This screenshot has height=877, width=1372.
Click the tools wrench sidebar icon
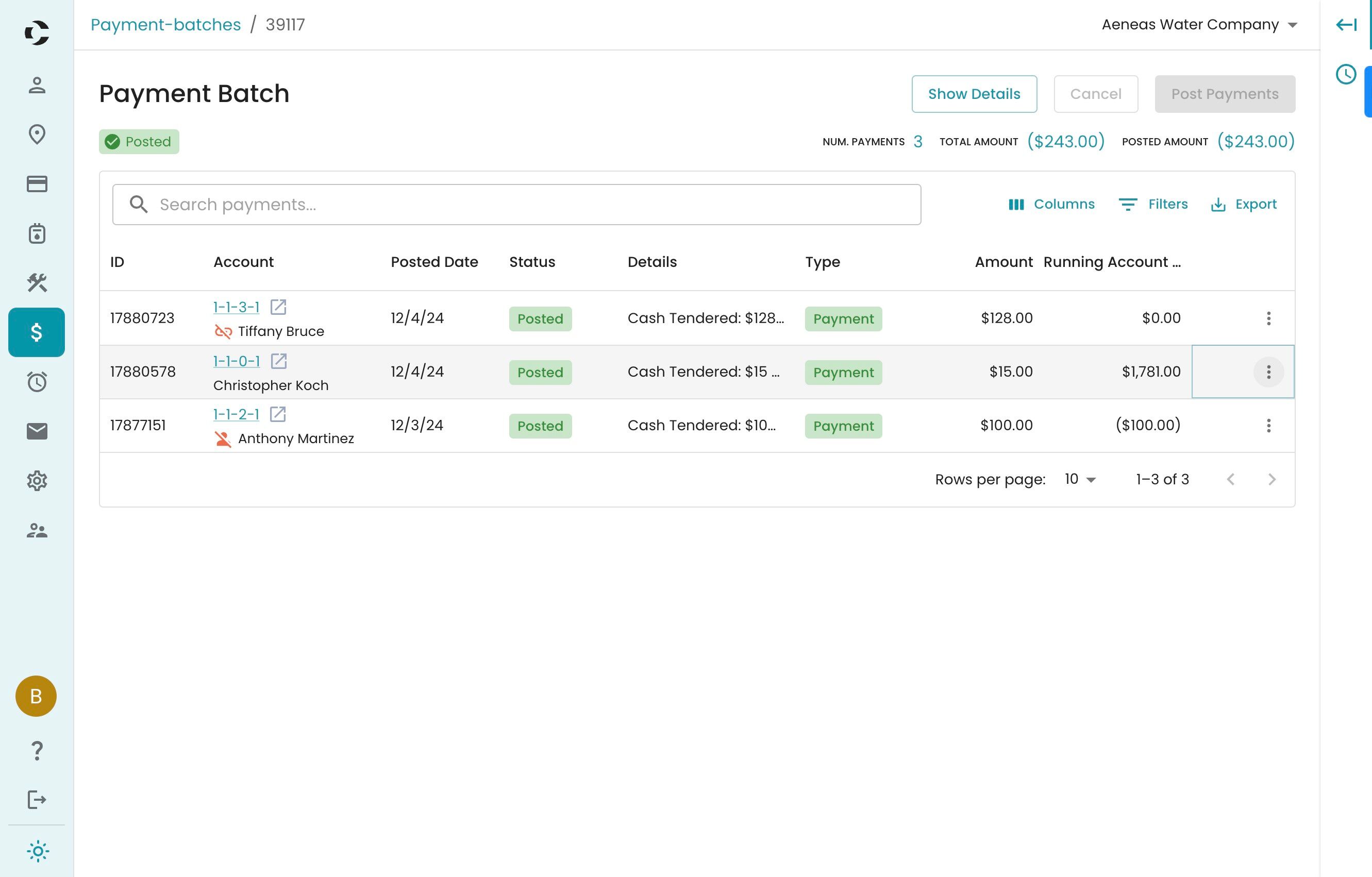pyautogui.click(x=37, y=282)
